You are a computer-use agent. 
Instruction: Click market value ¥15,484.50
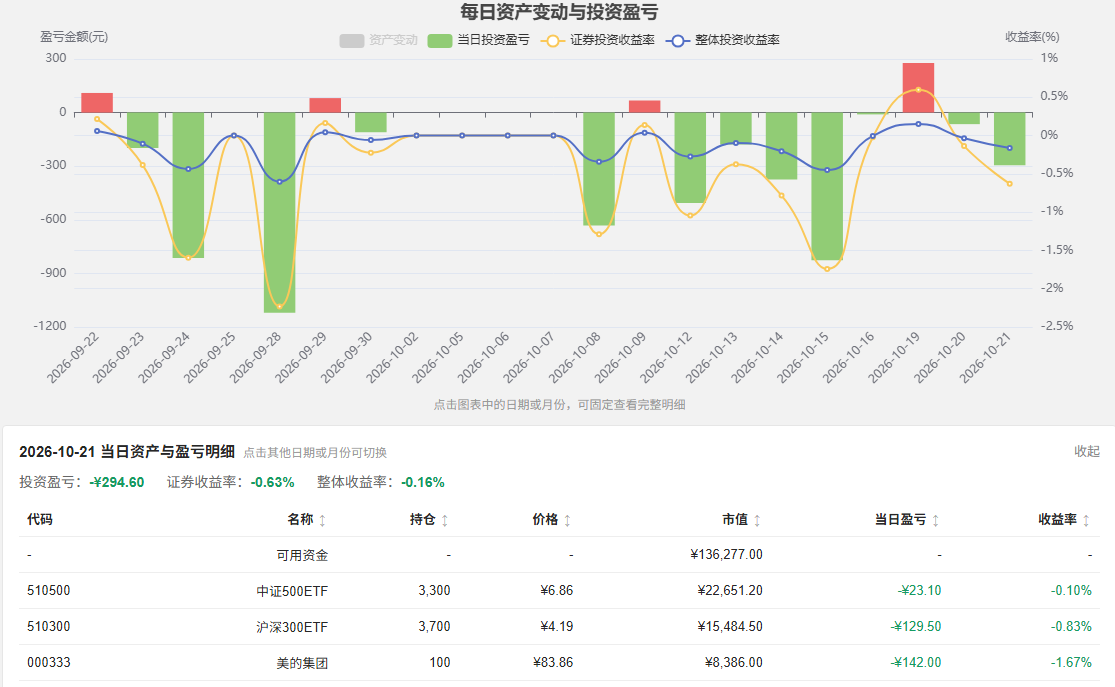730,627
